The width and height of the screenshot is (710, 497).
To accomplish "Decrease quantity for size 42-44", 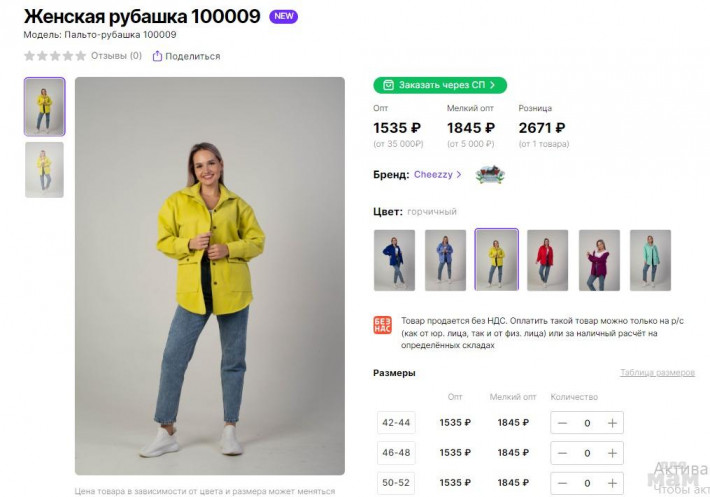I will pos(562,423).
